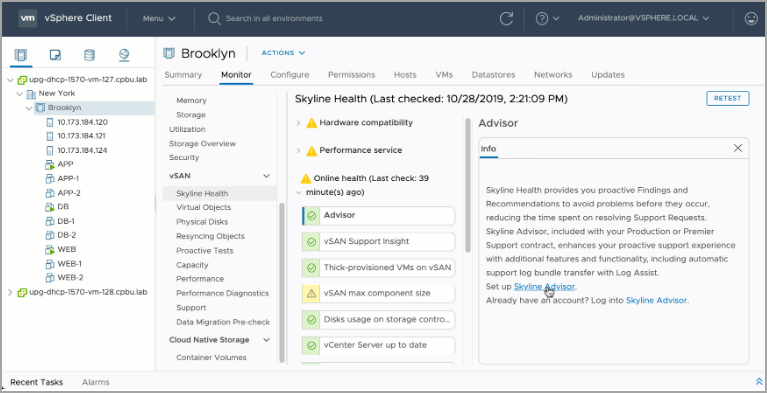Open the Hosts and Clusters inventory icon
This screenshot has height=393, width=767.
pyautogui.click(x=21, y=55)
